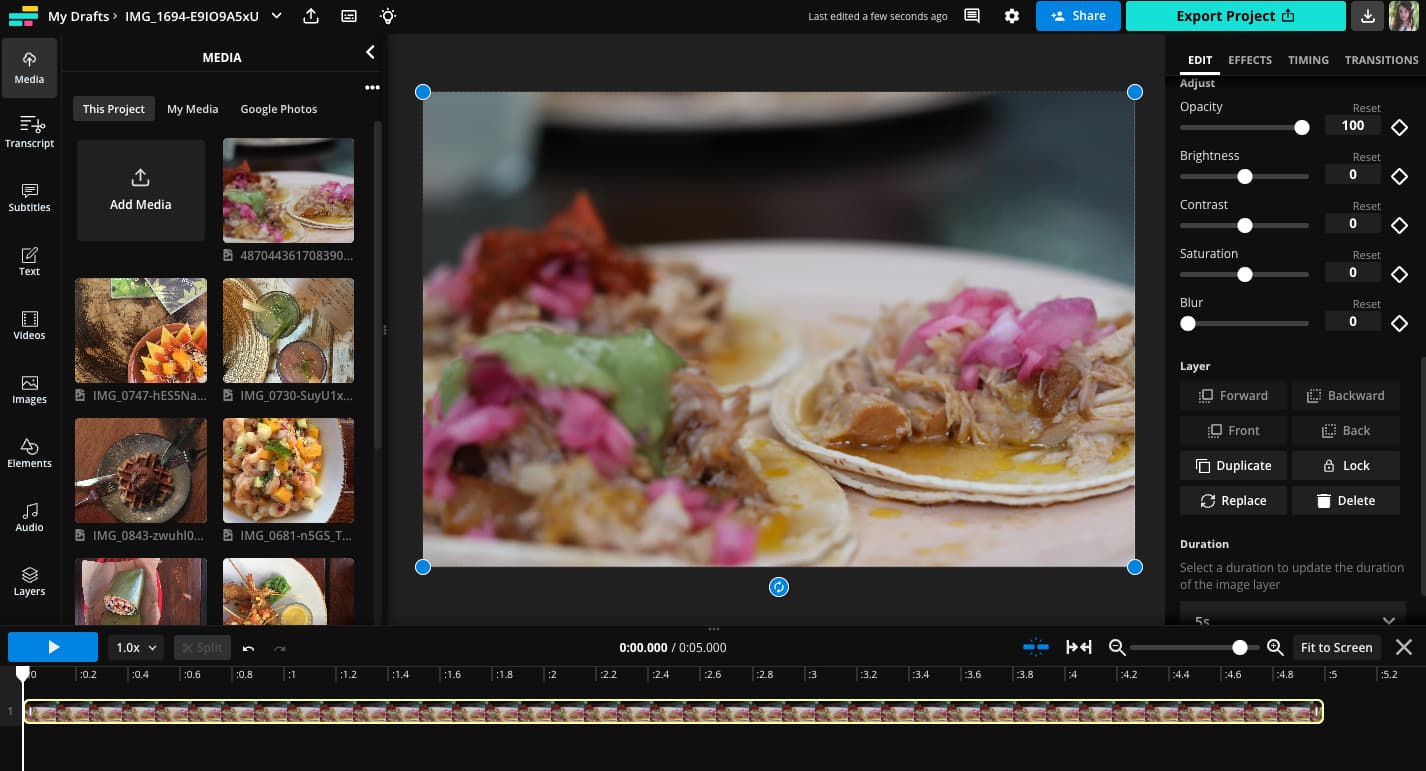The width and height of the screenshot is (1426, 771).
Task: Open project settings gear icon
Action: [x=1012, y=16]
